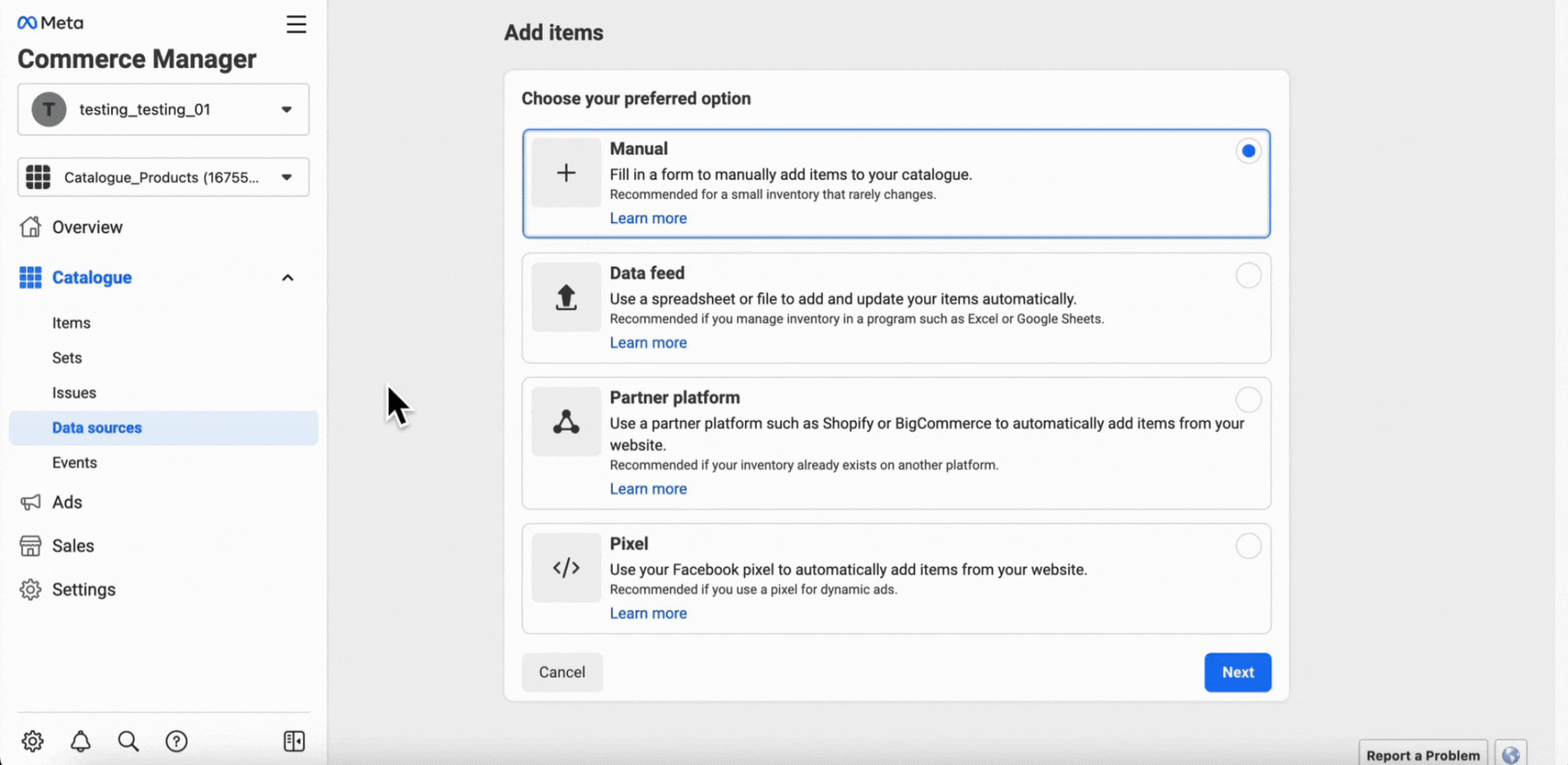1568x765 pixels.
Task: Open notifications bell icon
Action: coord(80,741)
